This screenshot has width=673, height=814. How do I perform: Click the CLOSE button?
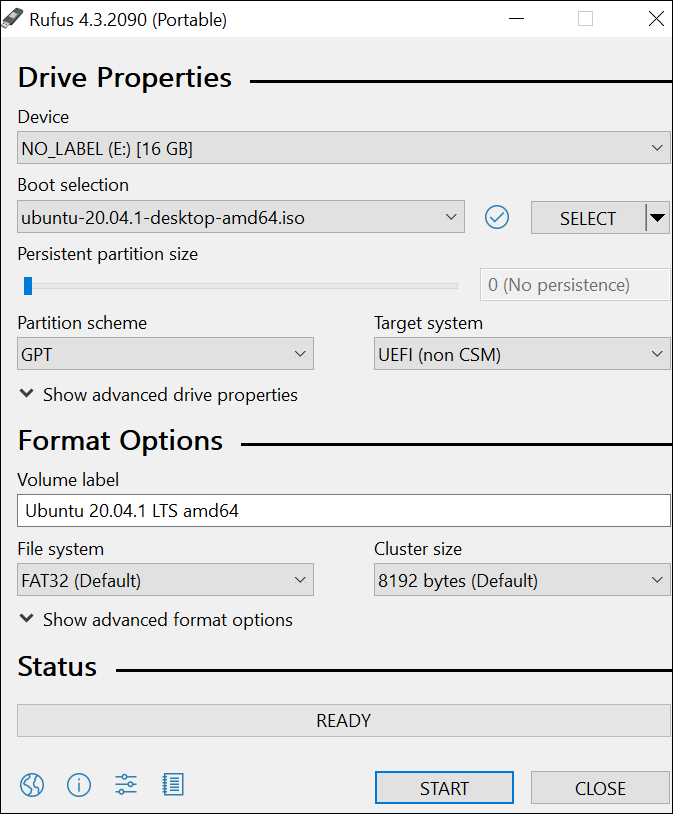[600, 788]
